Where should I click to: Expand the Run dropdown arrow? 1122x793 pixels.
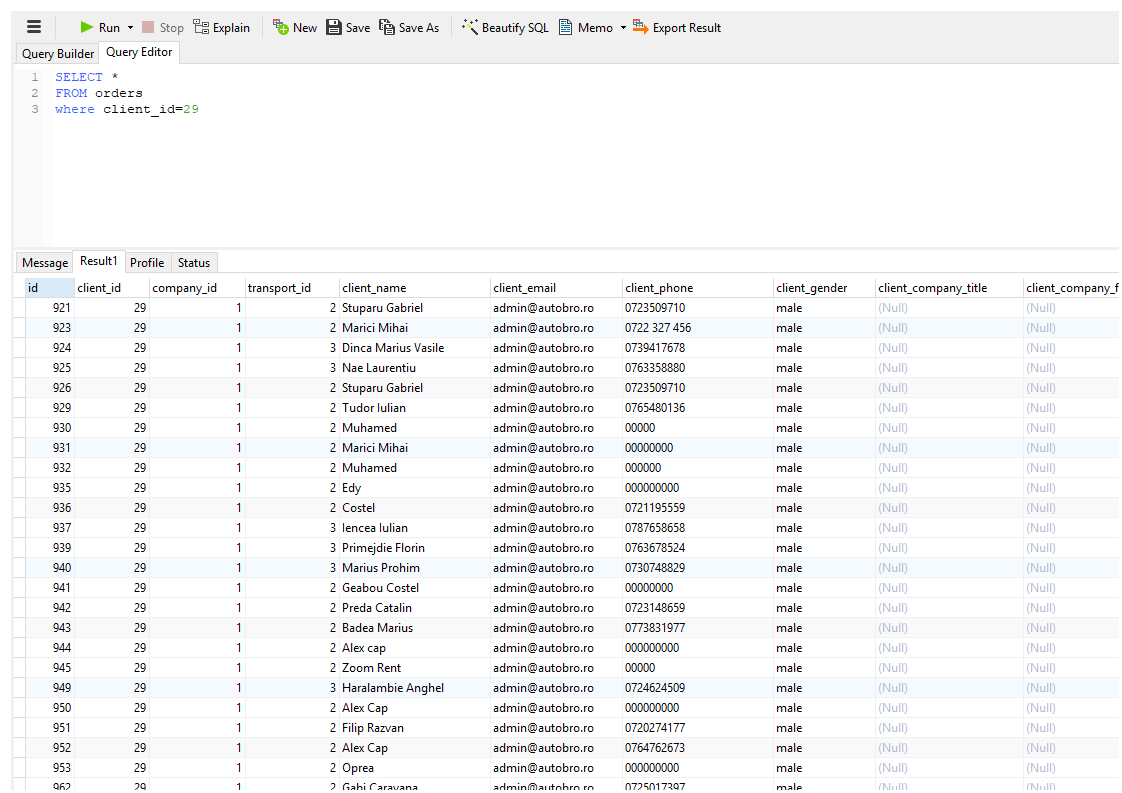130,27
